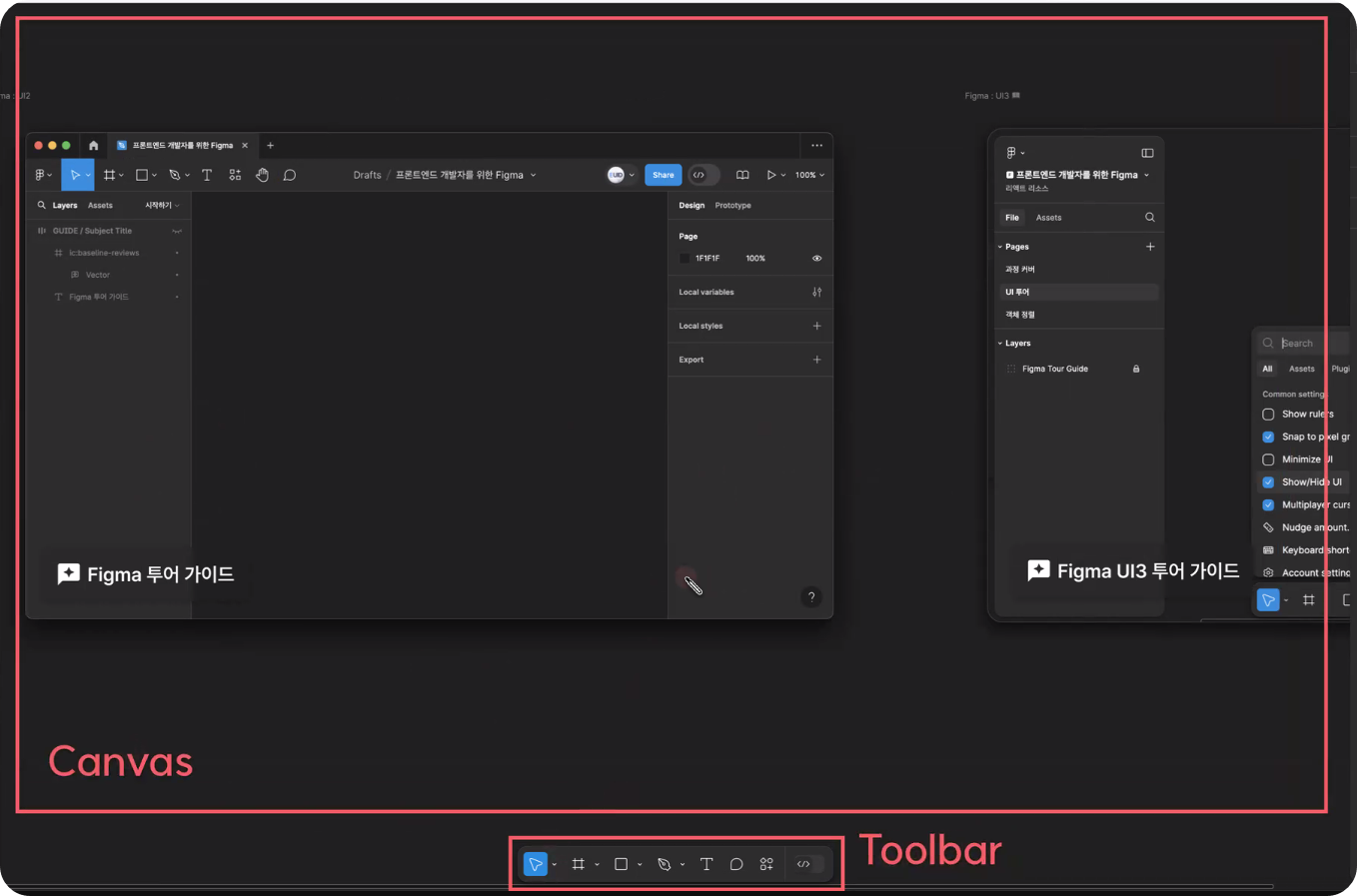The width and height of the screenshot is (1357, 896).
Task: Open 시작하기 page dropdown in UI2 window
Action: [x=162, y=205]
